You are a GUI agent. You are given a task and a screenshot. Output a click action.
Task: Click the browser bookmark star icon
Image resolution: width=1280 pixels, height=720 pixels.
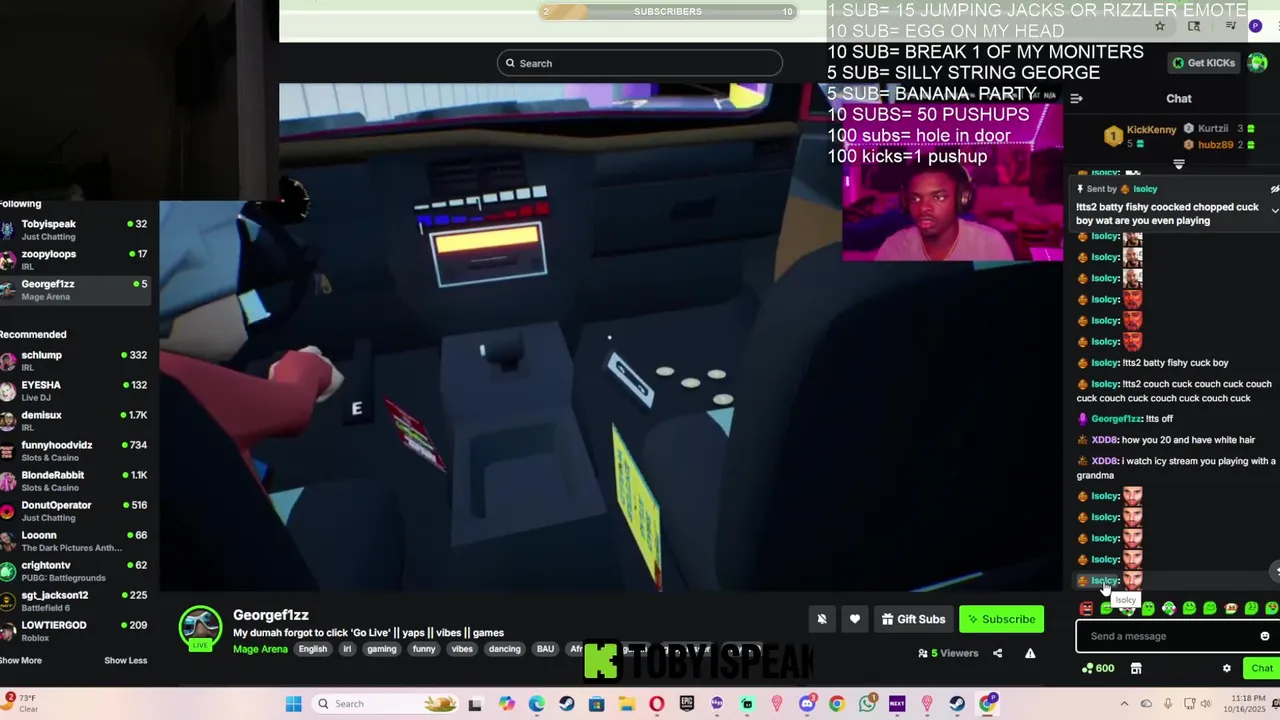click(x=1160, y=26)
